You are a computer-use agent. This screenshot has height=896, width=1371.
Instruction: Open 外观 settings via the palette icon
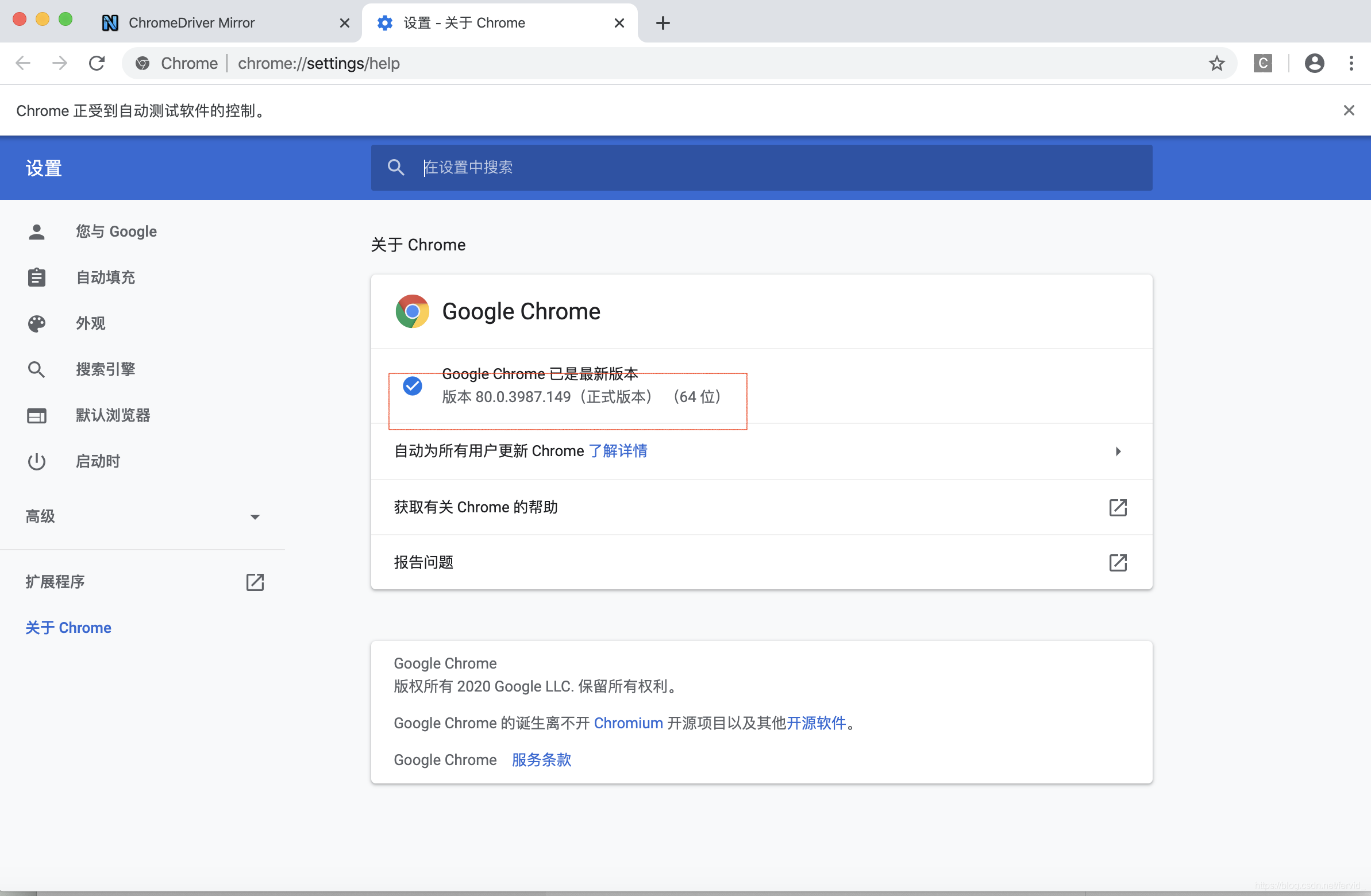point(36,323)
